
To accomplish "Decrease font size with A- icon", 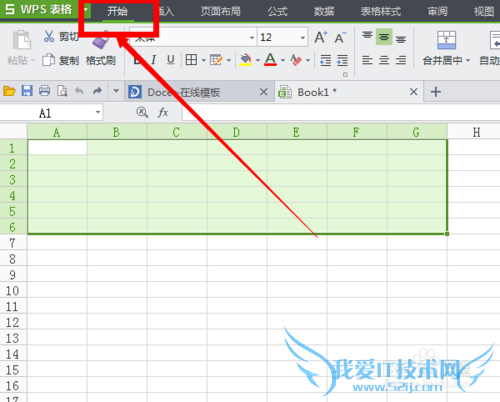I will point(340,38).
